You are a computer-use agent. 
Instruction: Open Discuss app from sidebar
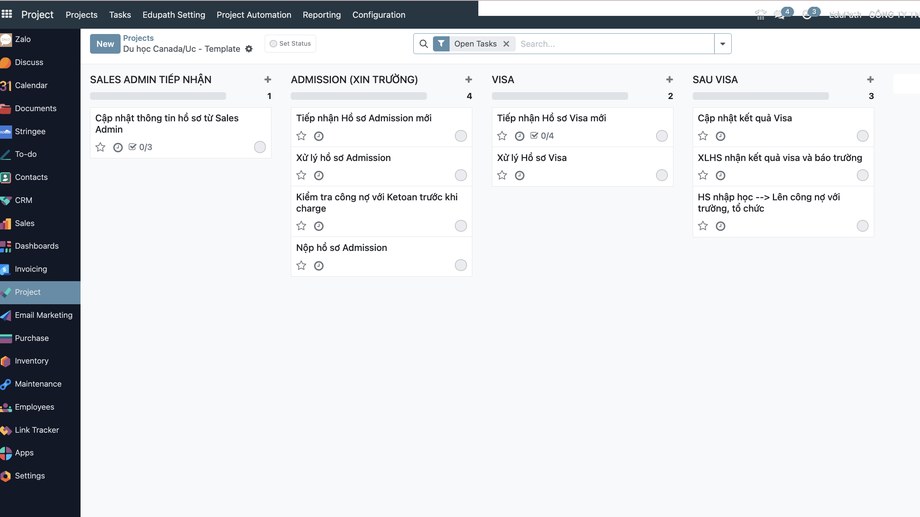[40, 62]
